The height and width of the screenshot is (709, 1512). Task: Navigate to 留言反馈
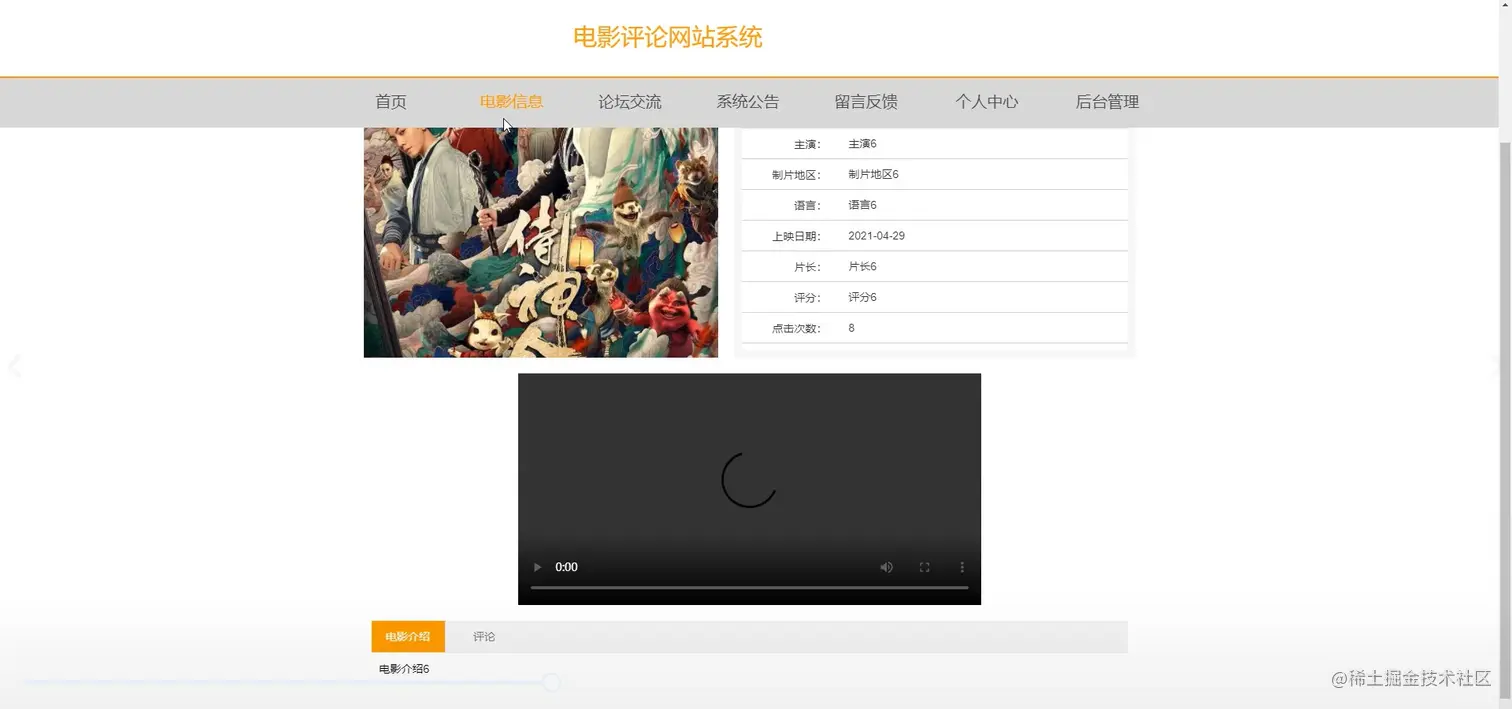coord(866,102)
